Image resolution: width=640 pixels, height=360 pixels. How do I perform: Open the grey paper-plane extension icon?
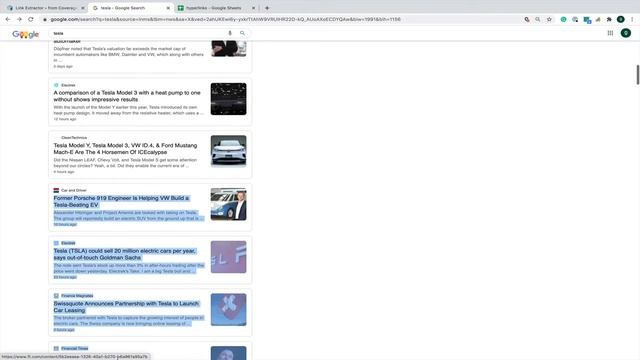click(x=598, y=19)
